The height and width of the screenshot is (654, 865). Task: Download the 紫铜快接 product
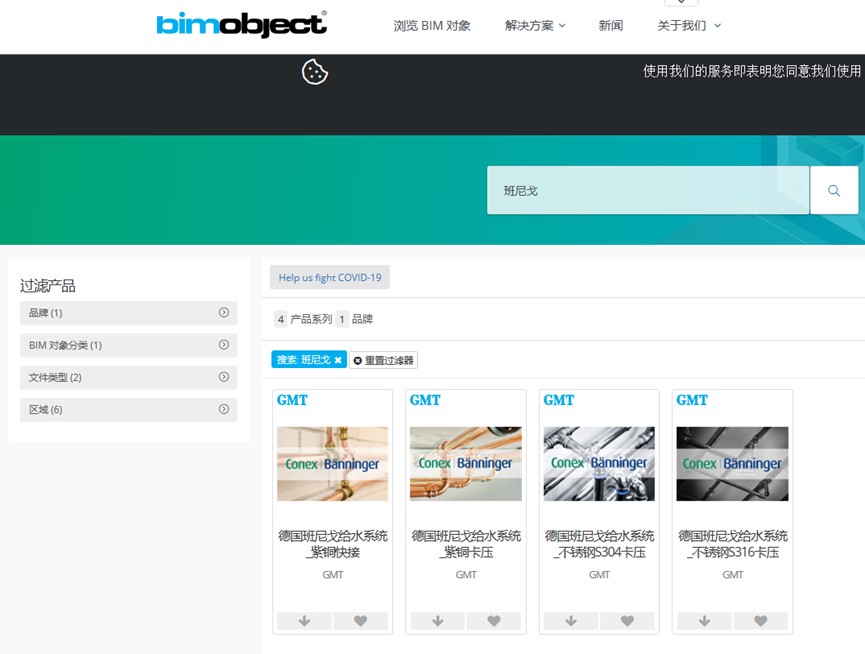(304, 621)
